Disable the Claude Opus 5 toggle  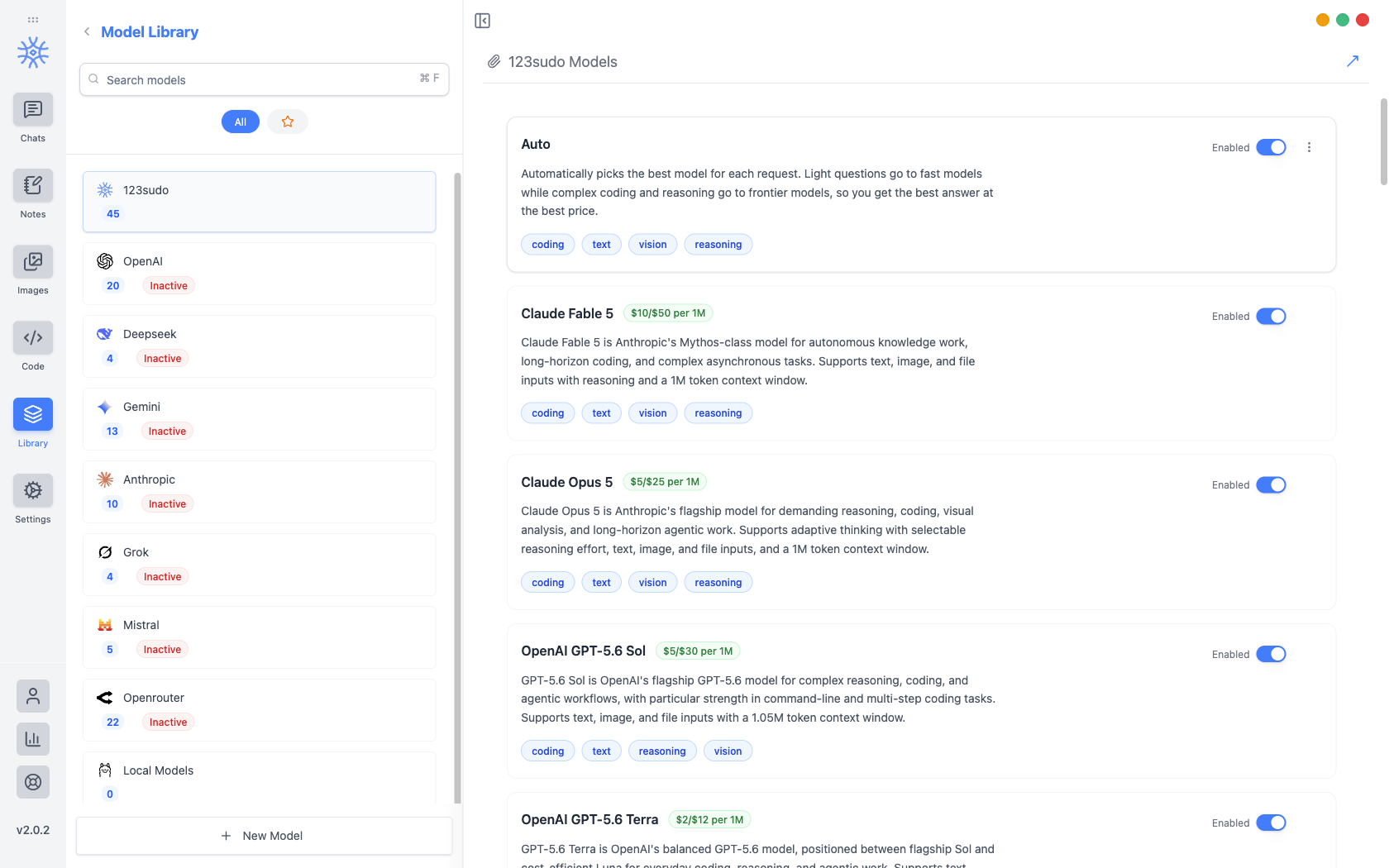coord(1272,485)
